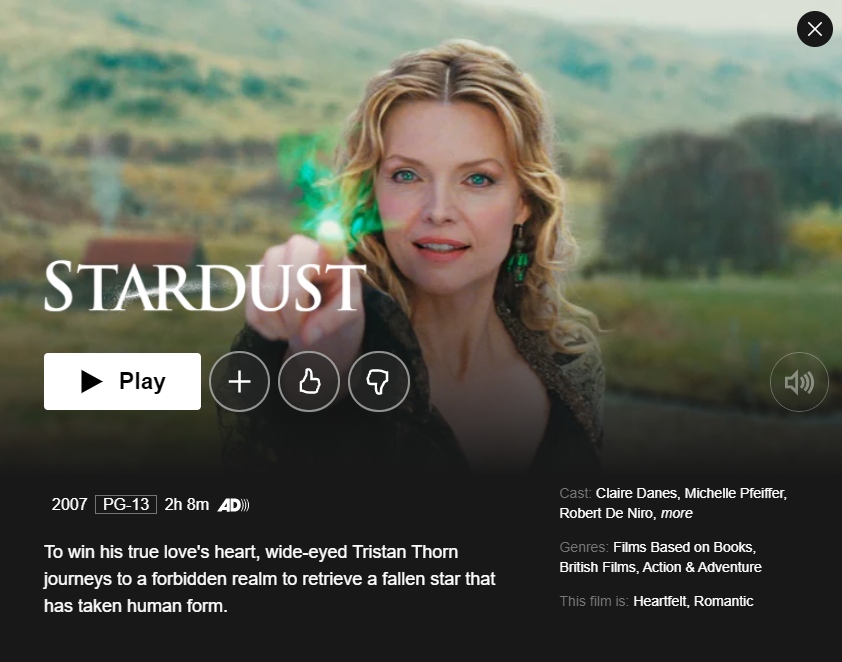
Task: Close the Stardust details panel
Action: pos(815,29)
